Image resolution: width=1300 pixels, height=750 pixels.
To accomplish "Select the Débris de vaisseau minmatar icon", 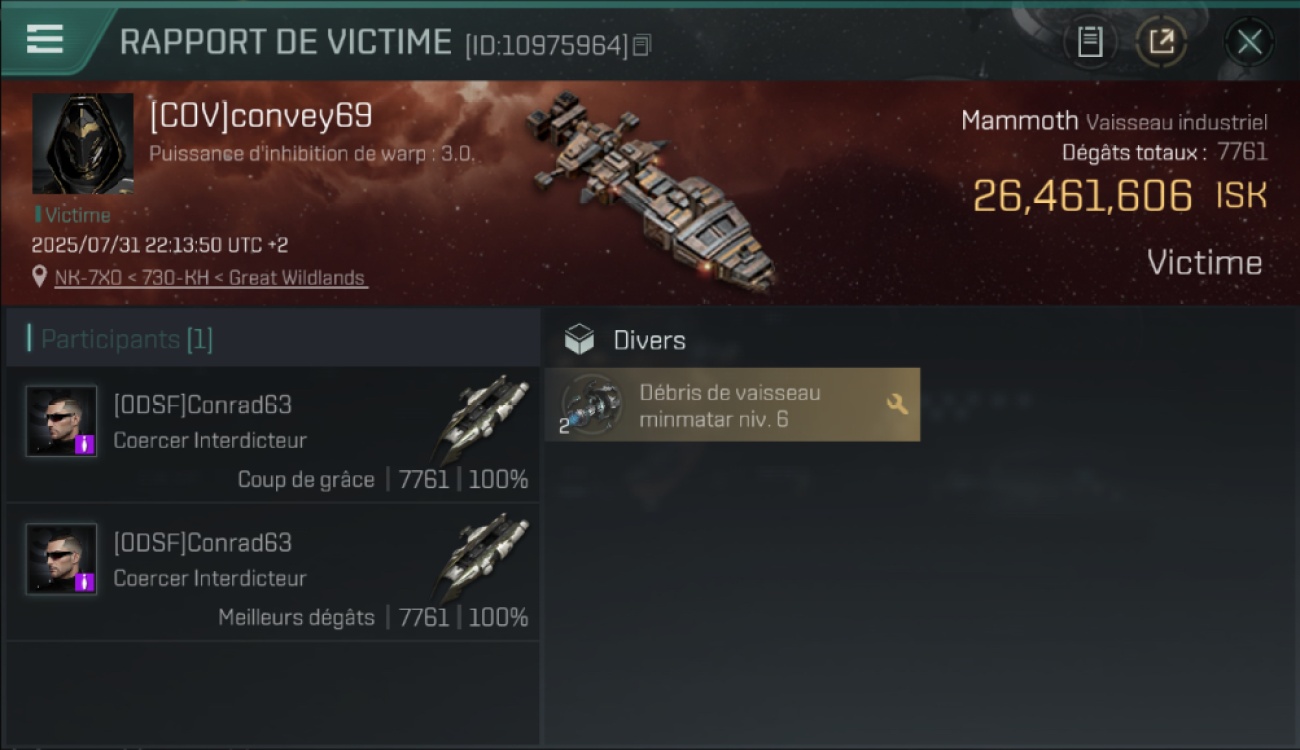I will pyautogui.click(x=591, y=404).
